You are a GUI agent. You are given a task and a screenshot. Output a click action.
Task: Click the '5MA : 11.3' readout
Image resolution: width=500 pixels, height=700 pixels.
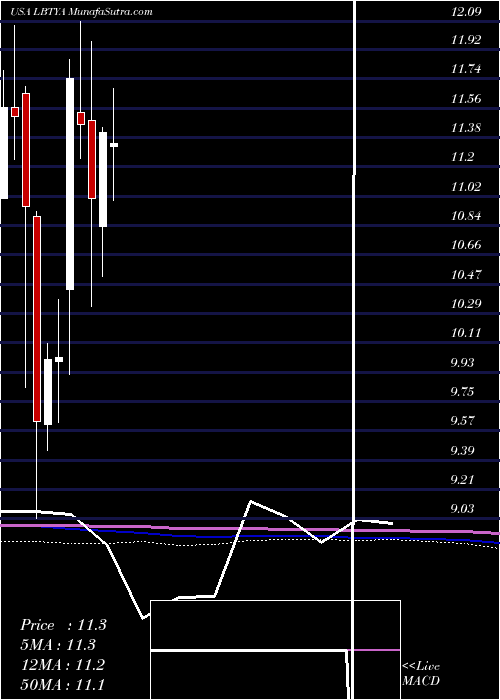pos(58,645)
